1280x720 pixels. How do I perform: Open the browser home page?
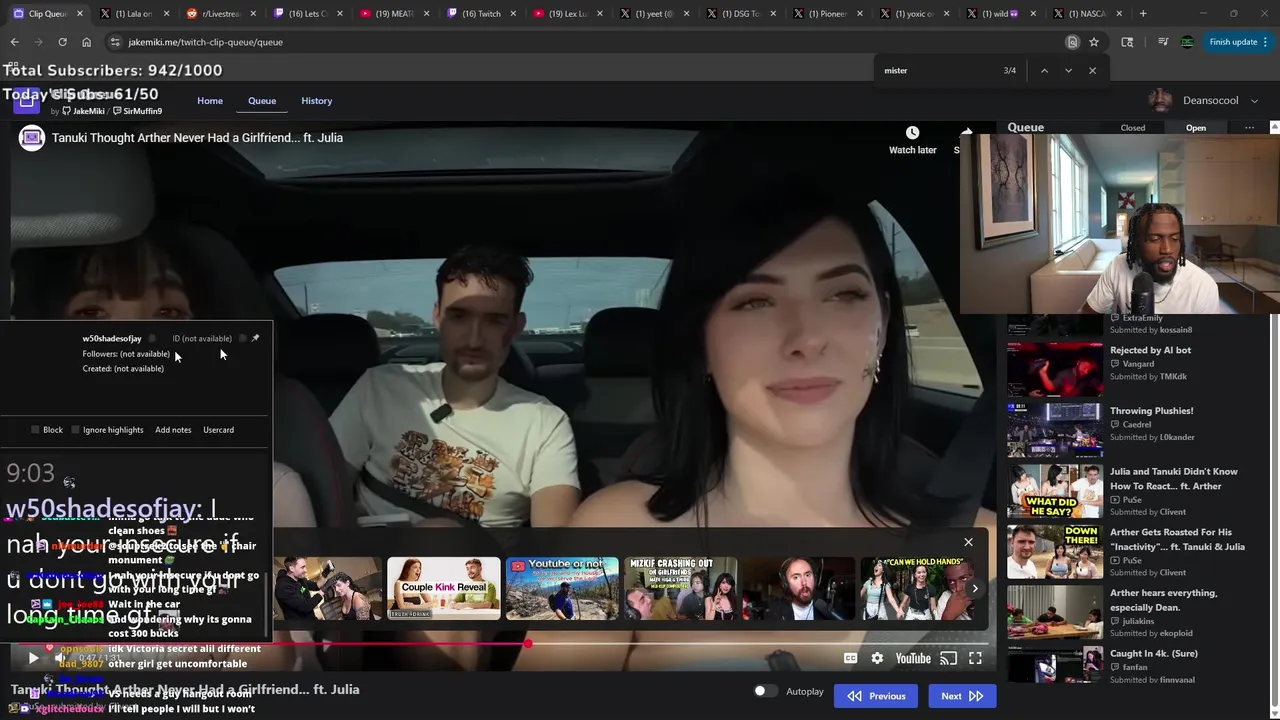[86, 42]
